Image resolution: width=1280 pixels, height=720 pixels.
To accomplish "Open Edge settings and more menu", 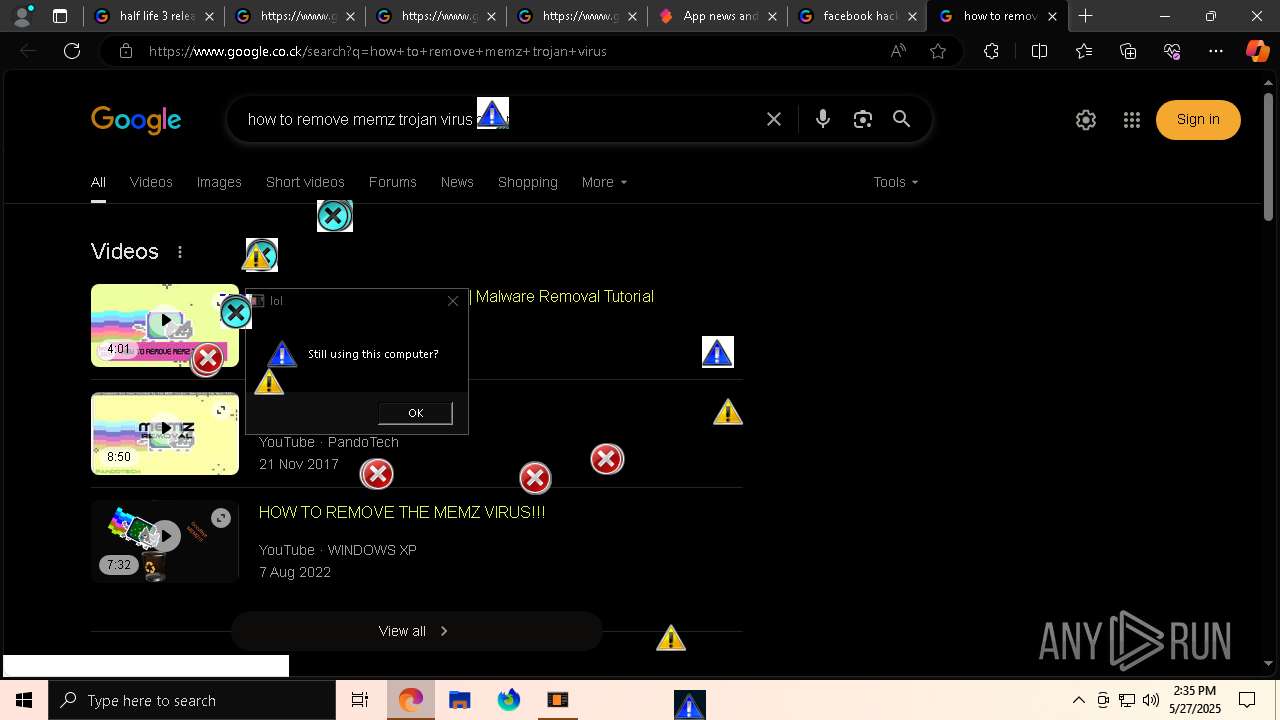I will click(x=1216, y=51).
